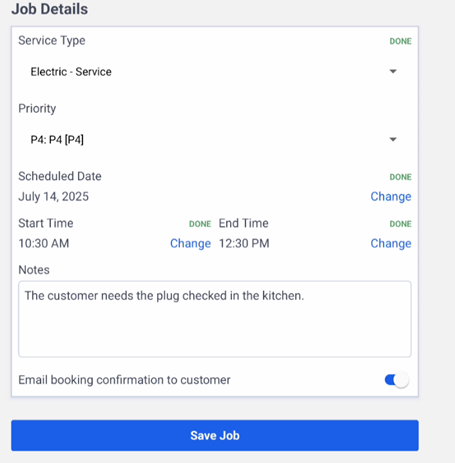
Task: Toggle the email booking confirmation switch
Action: (x=397, y=380)
